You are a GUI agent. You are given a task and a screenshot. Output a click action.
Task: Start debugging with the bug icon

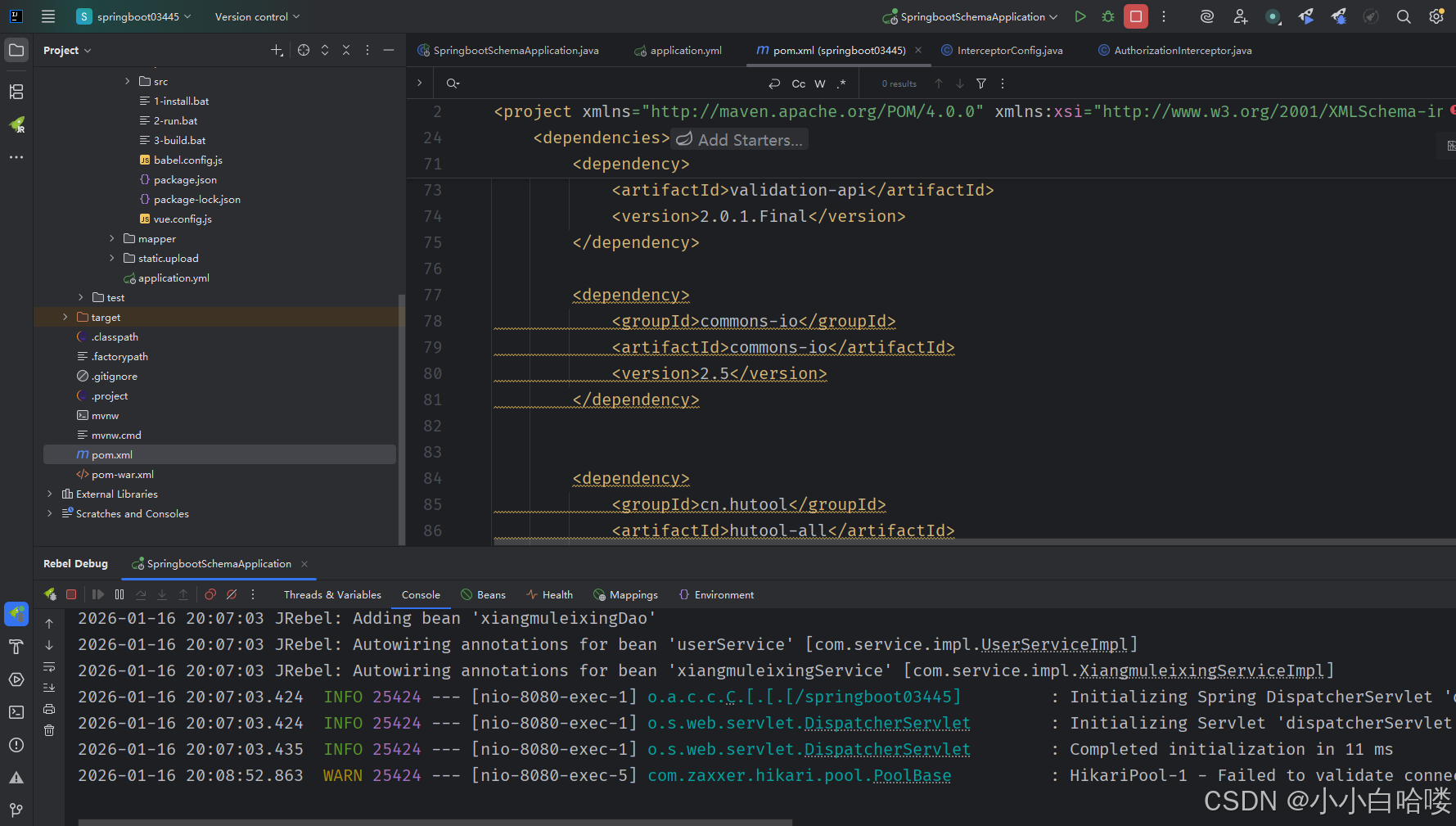(x=1108, y=16)
